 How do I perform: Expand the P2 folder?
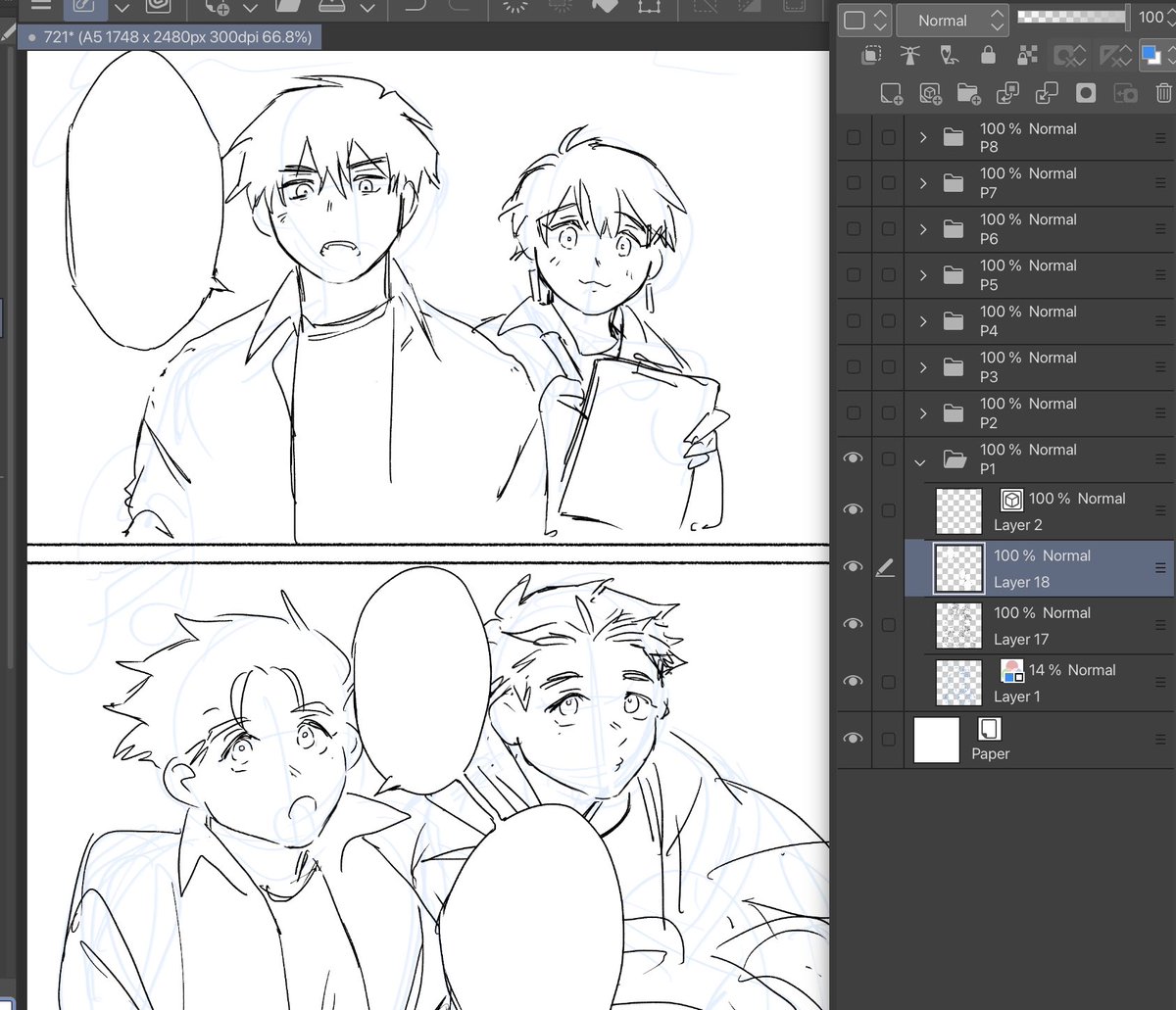pyautogui.click(x=922, y=413)
